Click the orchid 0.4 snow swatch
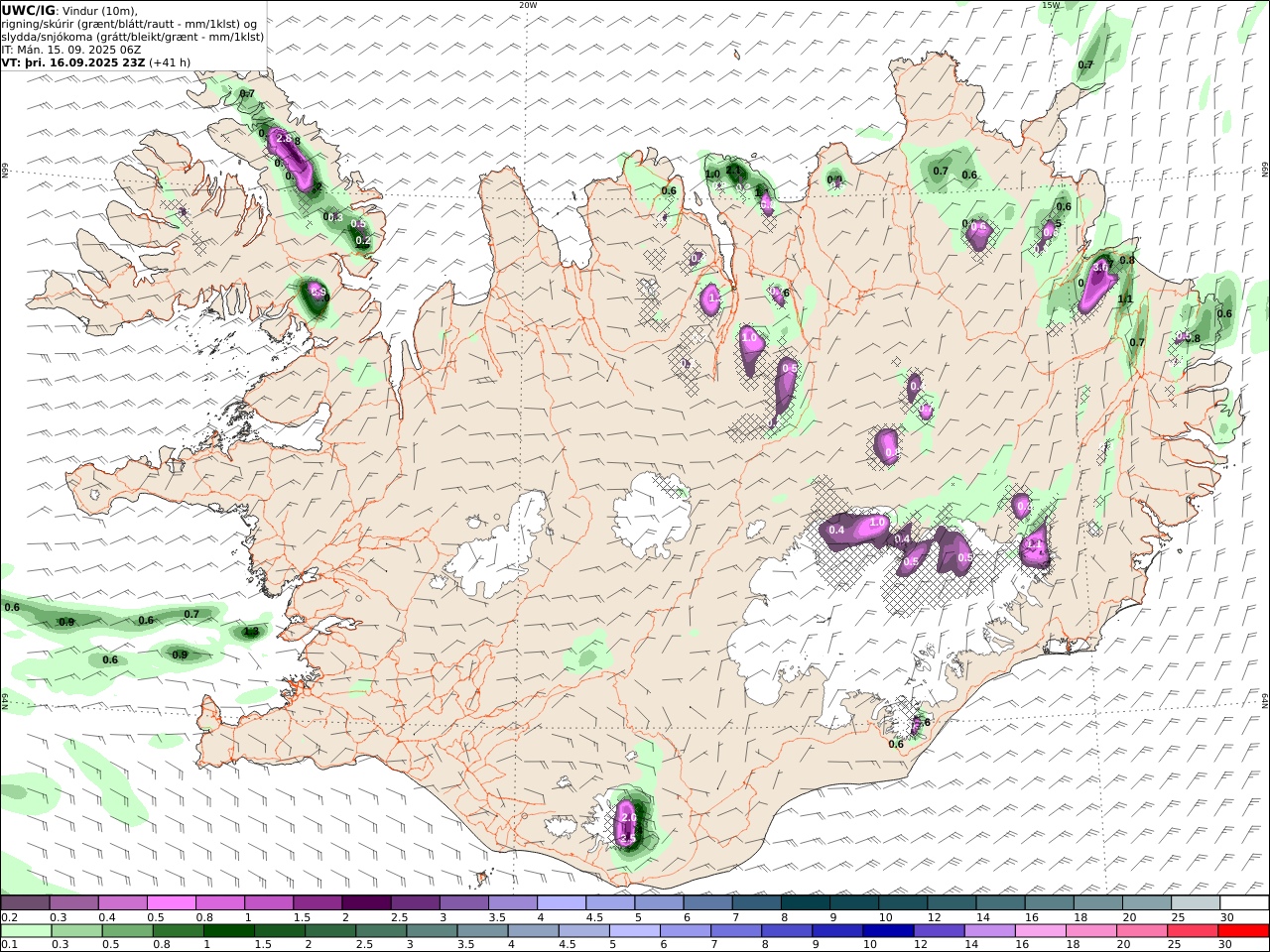The height and width of the screenshot is (952, 1270). tap(122, 903)
